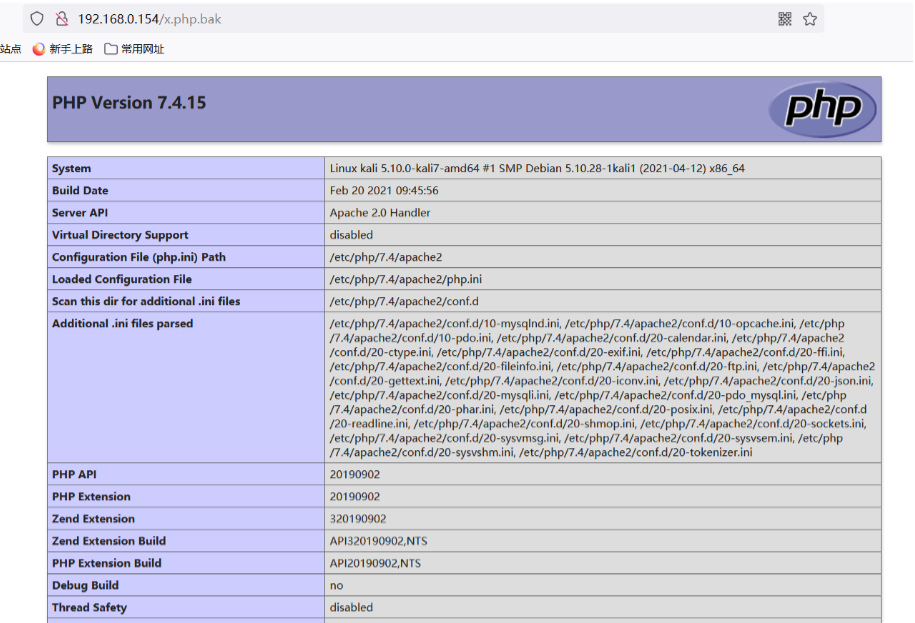This screenshot has width=915, height=623.
Task: Click the PHP API value 20190902
Action: coord(355,475)
